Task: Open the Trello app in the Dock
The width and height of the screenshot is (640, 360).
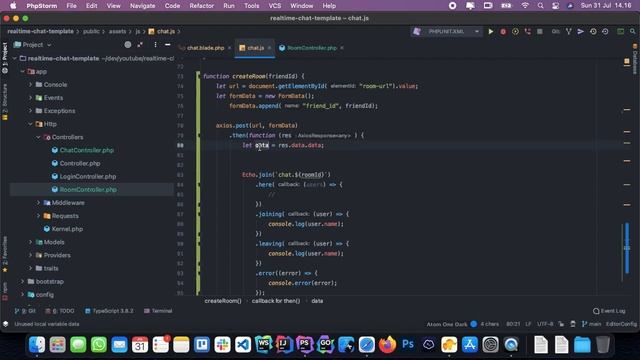Action: [202, 344]
